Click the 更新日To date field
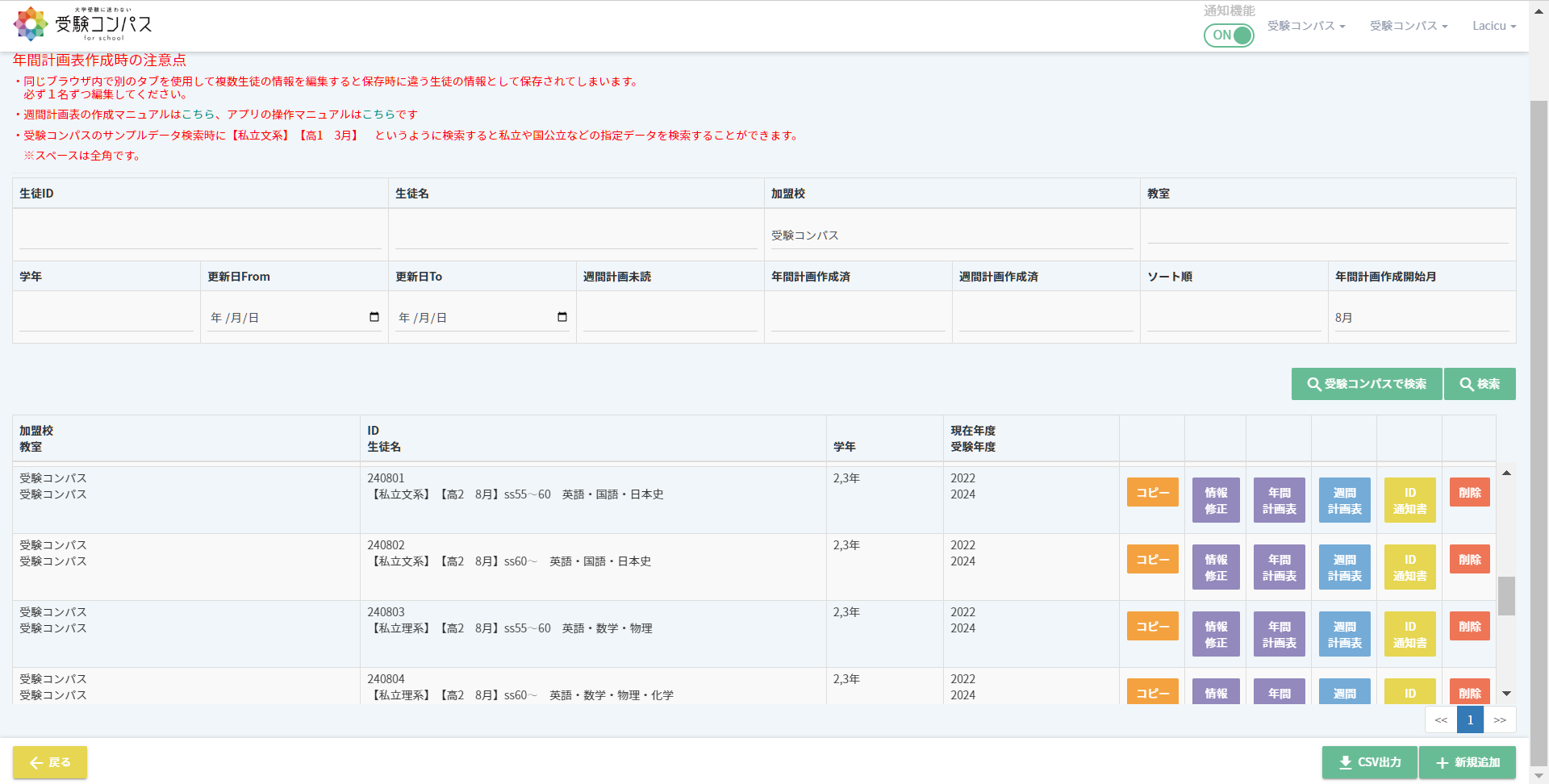Viewport: 1549px width, 784px height. [x=482, y=317]
